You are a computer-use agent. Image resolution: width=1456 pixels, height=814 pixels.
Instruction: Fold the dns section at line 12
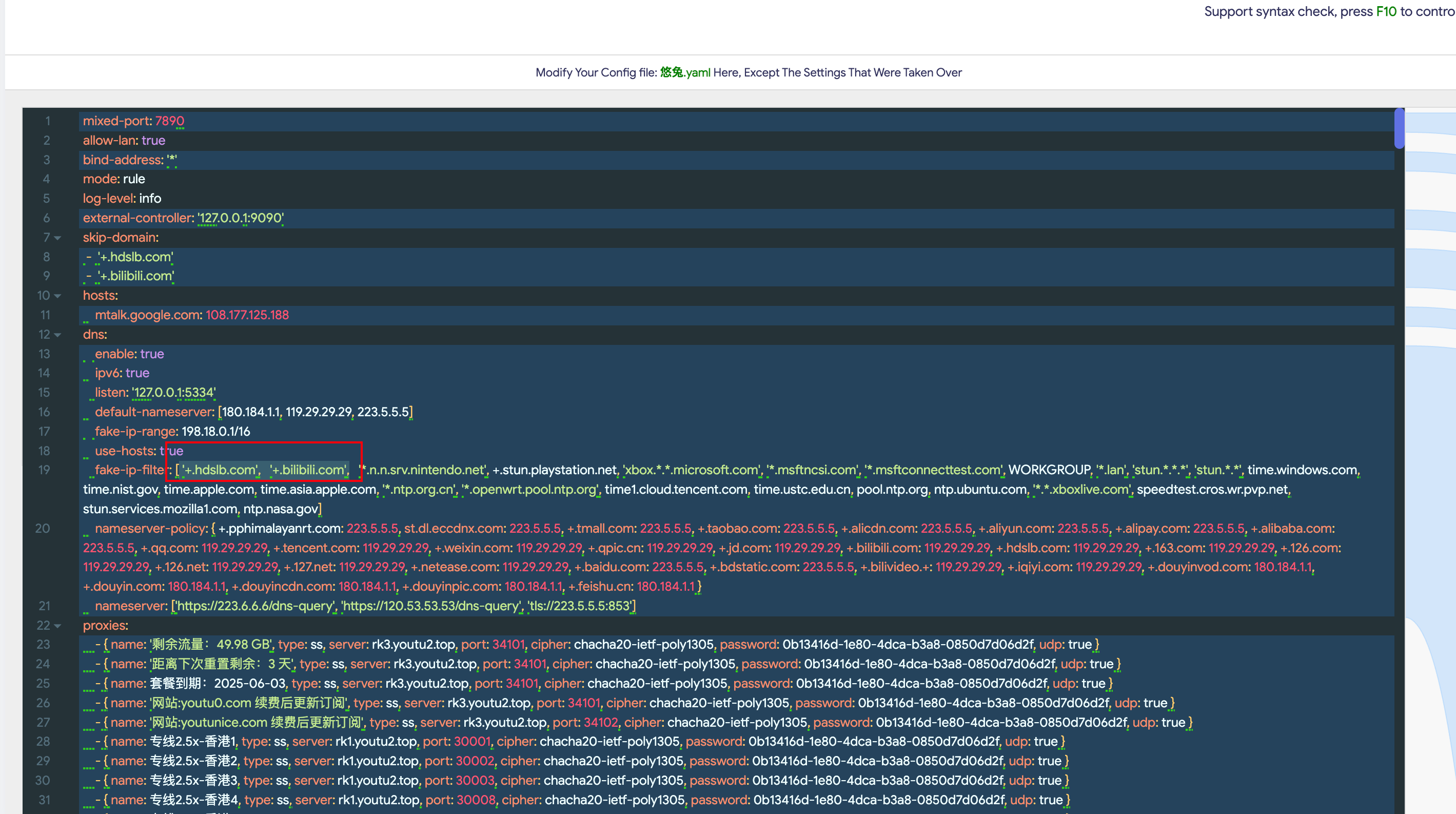coord(57,335)
